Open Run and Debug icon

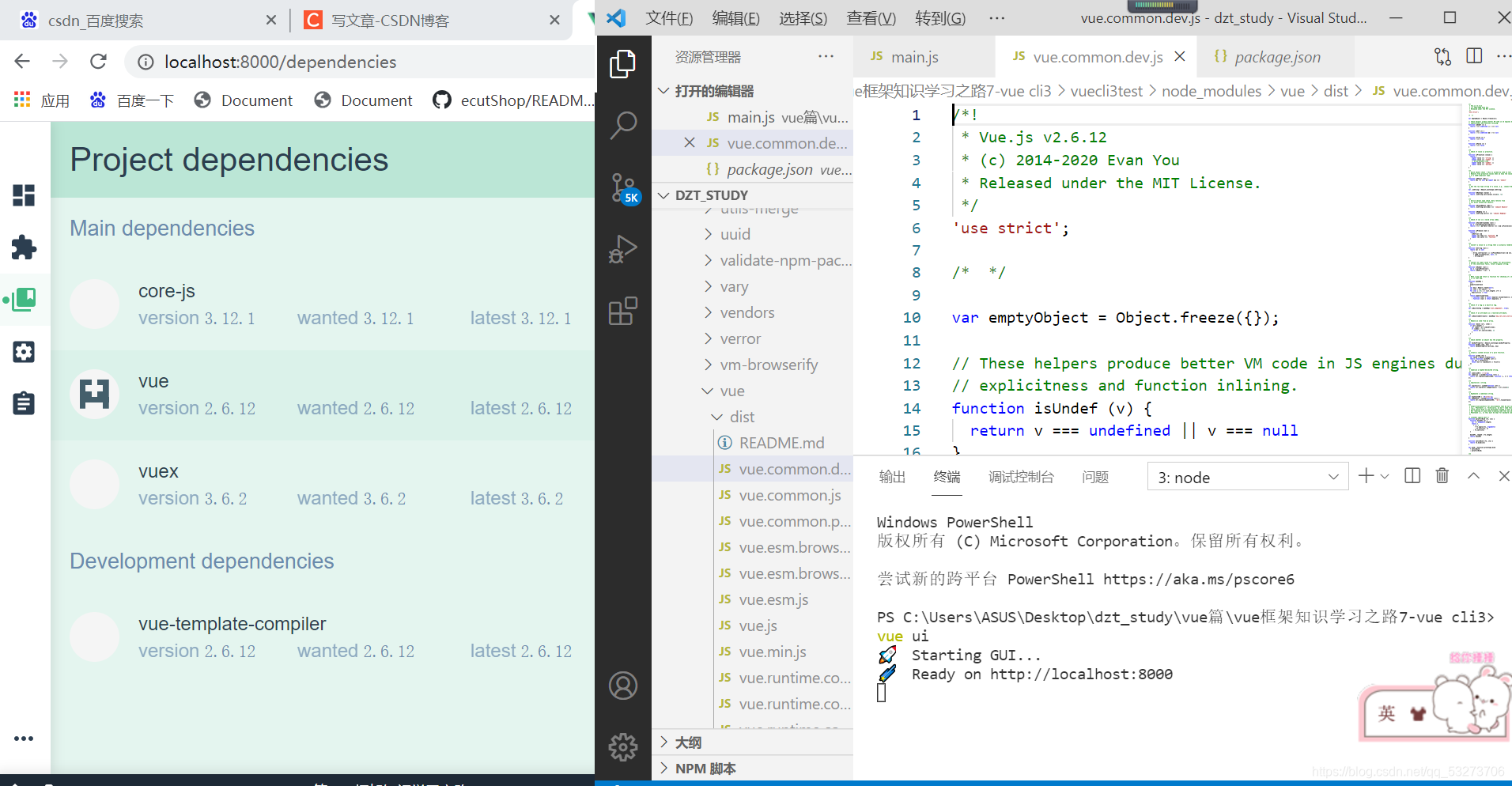623,249
